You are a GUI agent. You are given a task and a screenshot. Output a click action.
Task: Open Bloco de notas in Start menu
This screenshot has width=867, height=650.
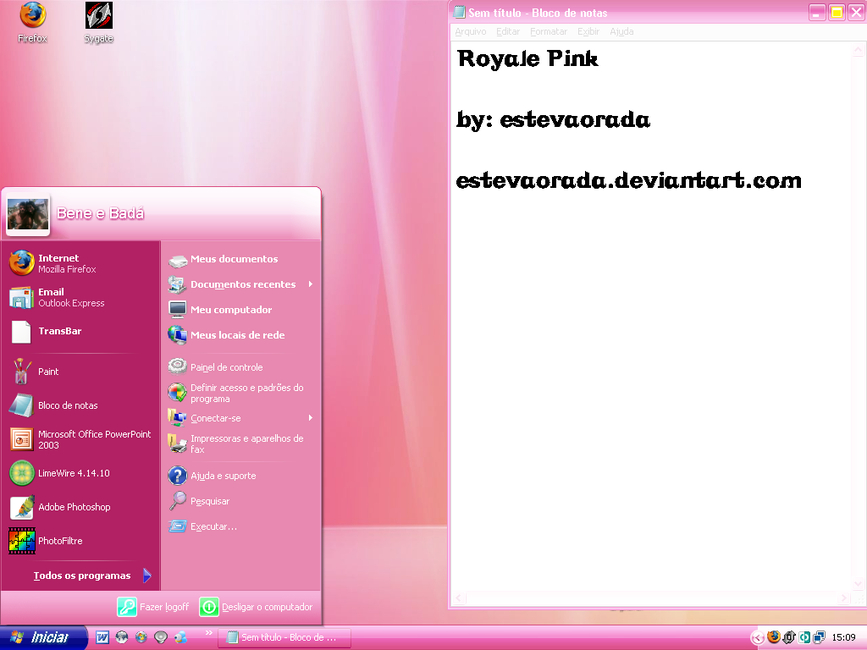click(81, 405)
